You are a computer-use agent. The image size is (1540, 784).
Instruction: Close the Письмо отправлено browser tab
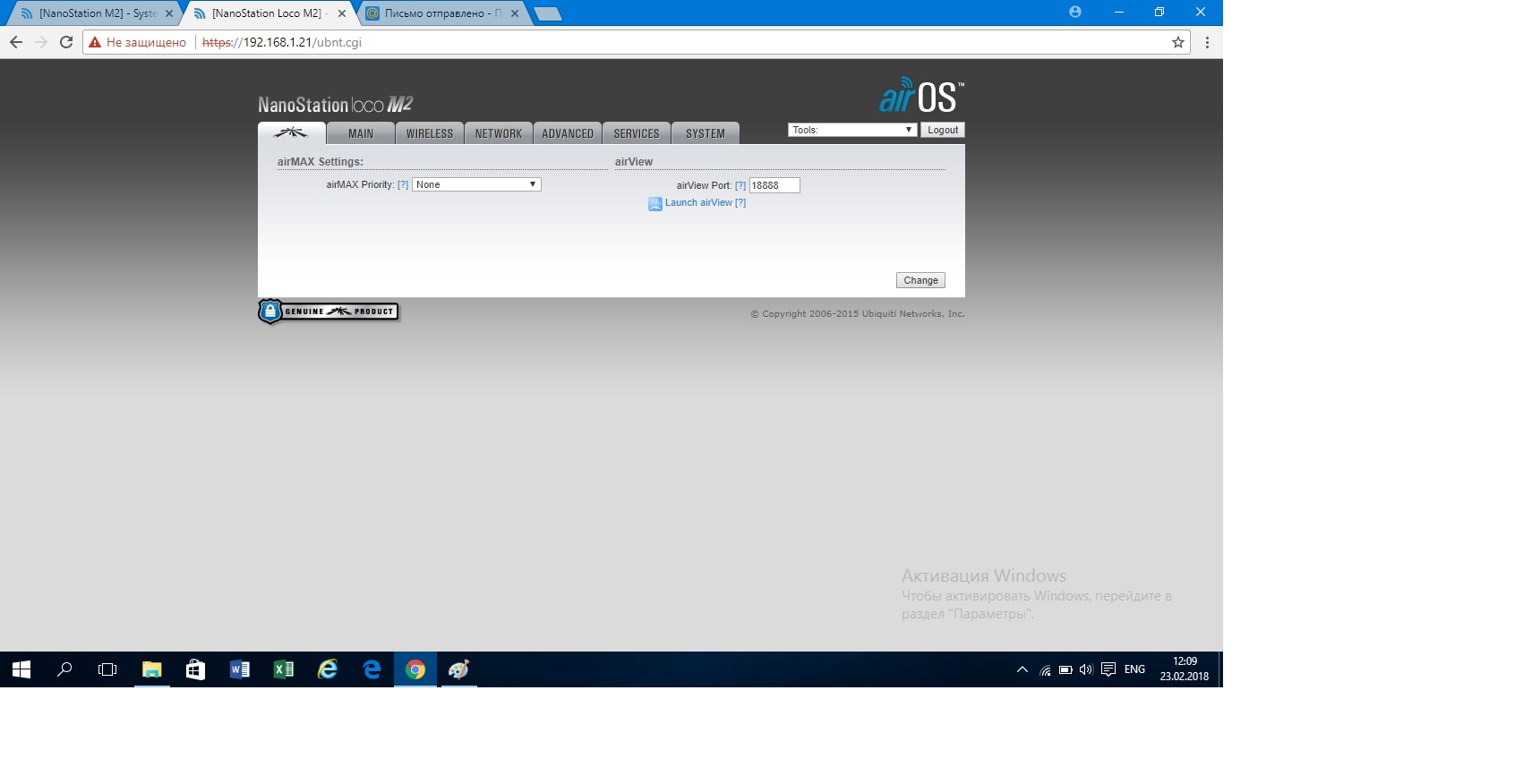point(515,13)
